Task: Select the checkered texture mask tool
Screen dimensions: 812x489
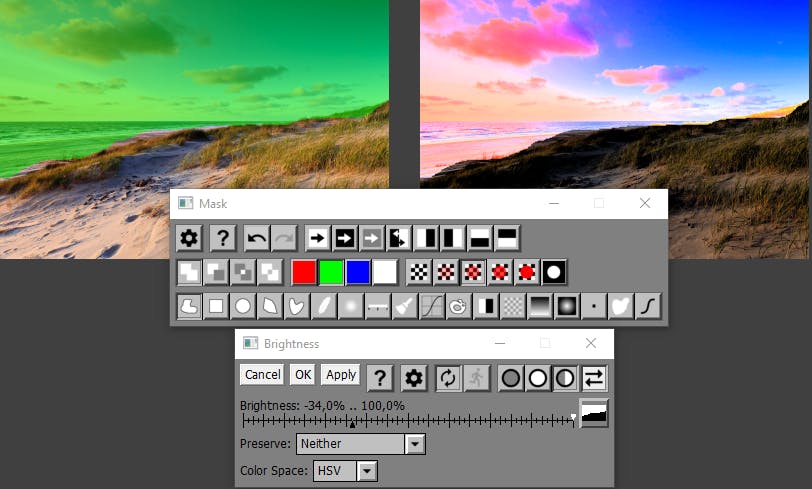Action: [x=513, y=306]
